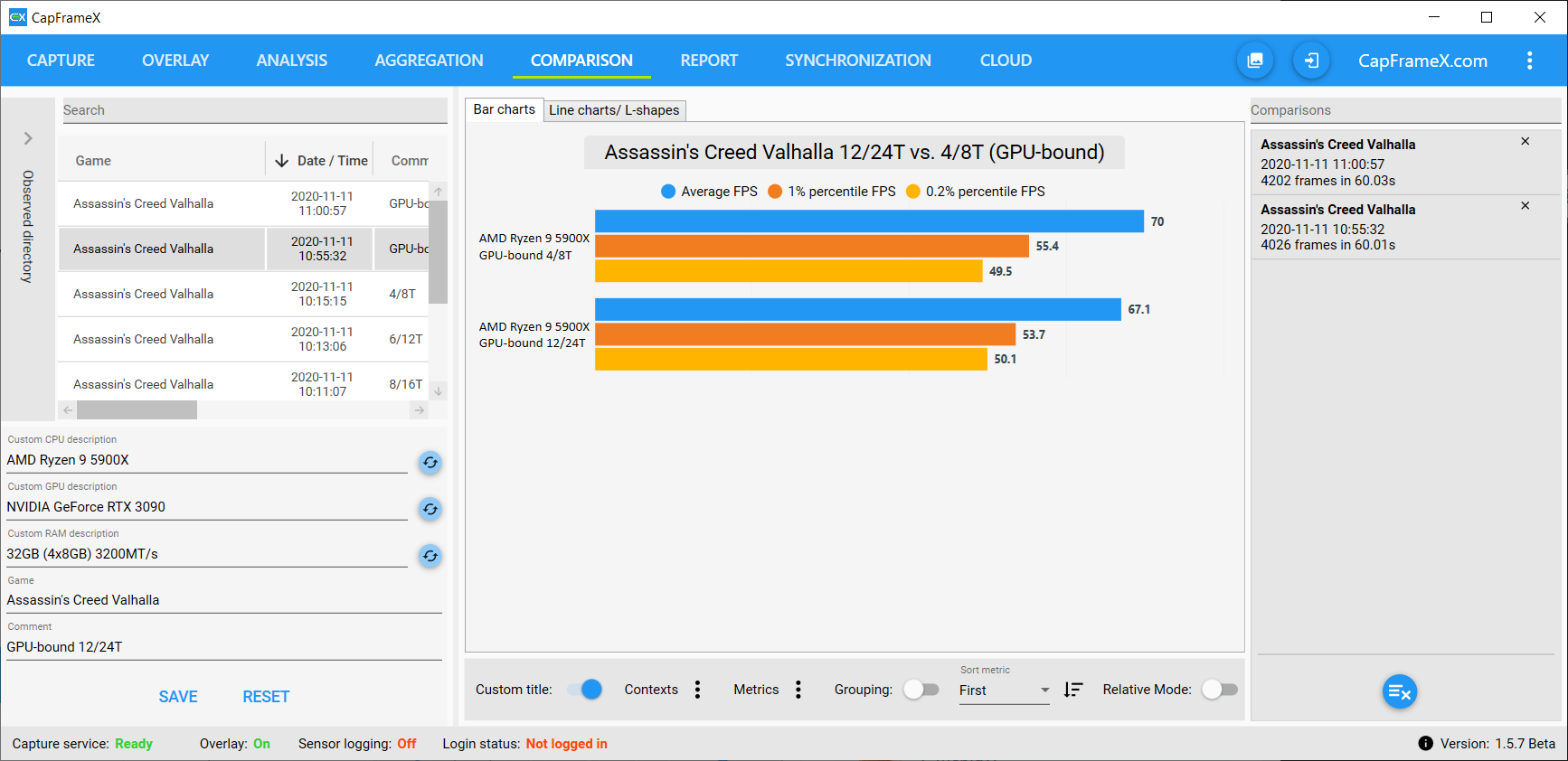Screen dimensions: 1568x761
Task: Select the 4/8T record at 10:15:15
Action: point(243,294)
